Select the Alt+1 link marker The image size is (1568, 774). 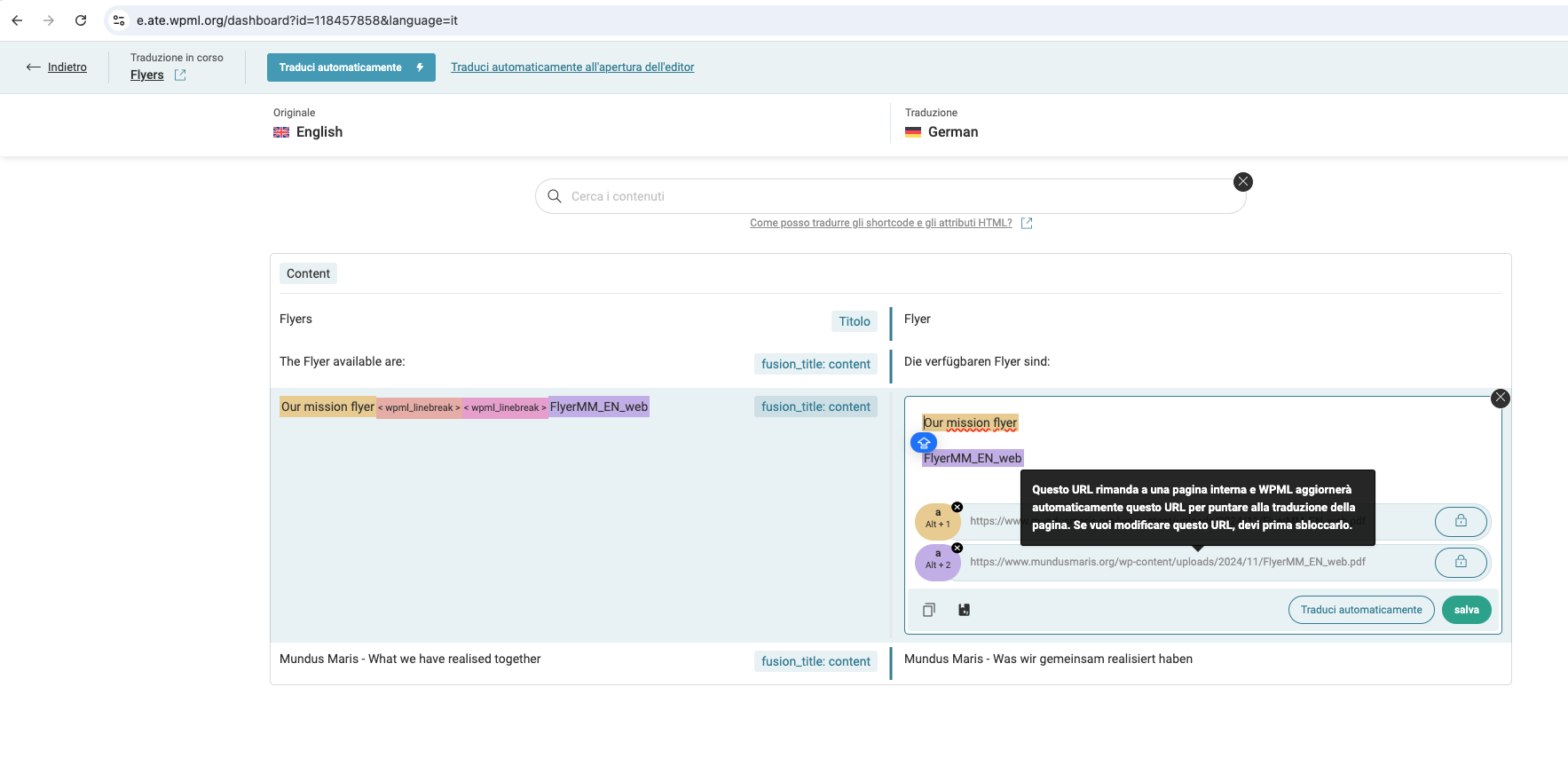[x=937, y=523]
